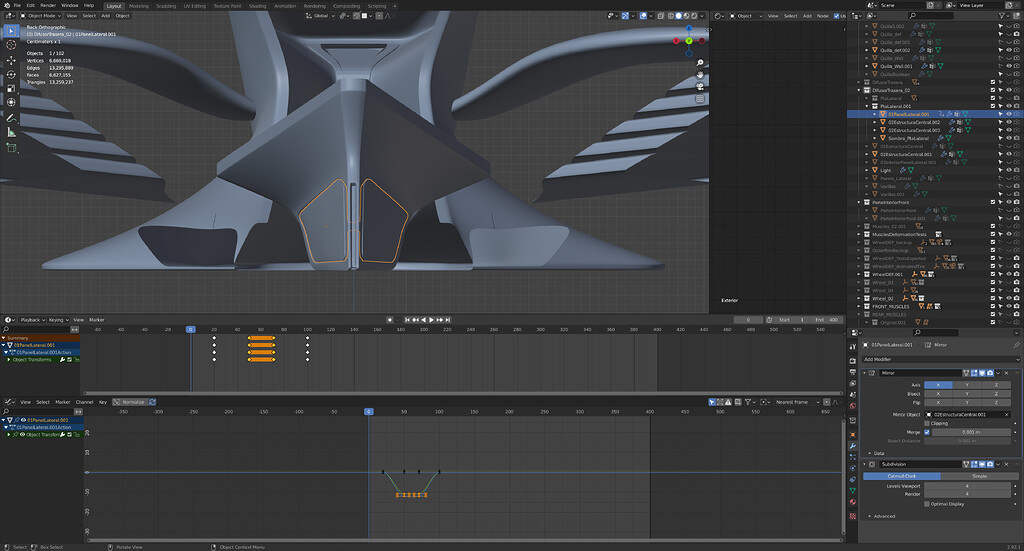Select the Catmull-Clark subdivision type

click(x=901, y=477)
